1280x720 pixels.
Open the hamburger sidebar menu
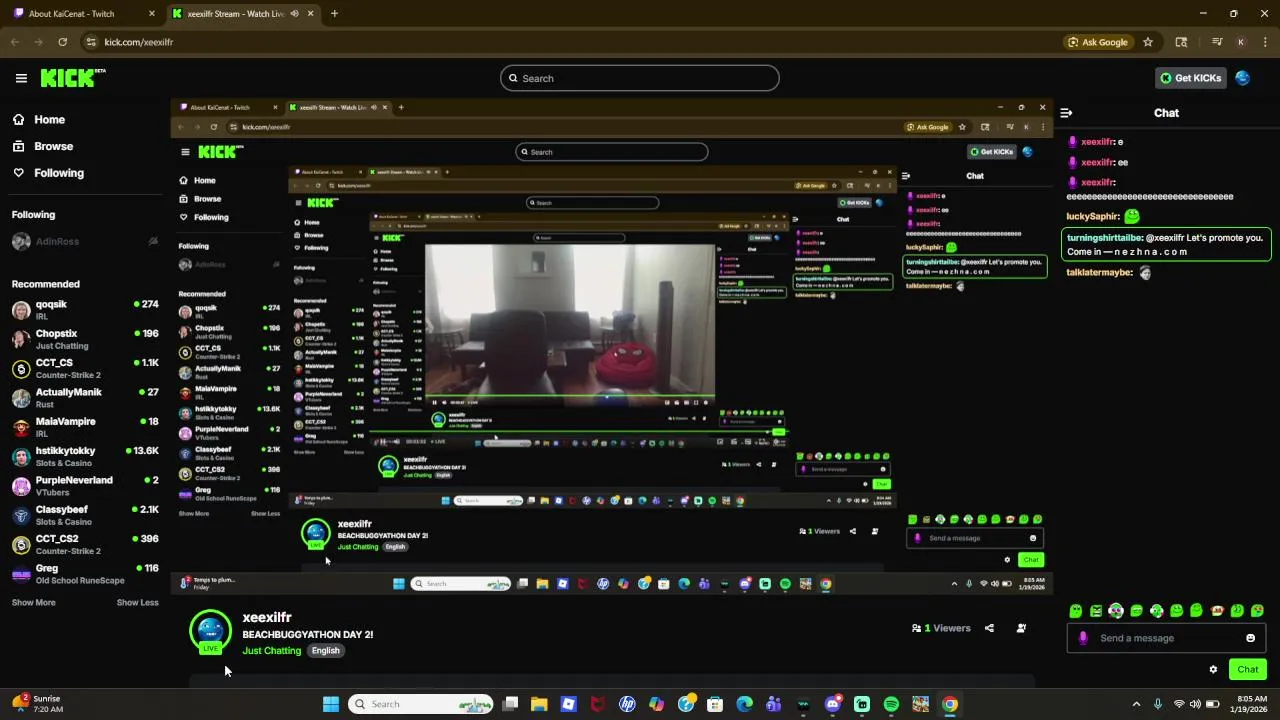tap(21, 78)
